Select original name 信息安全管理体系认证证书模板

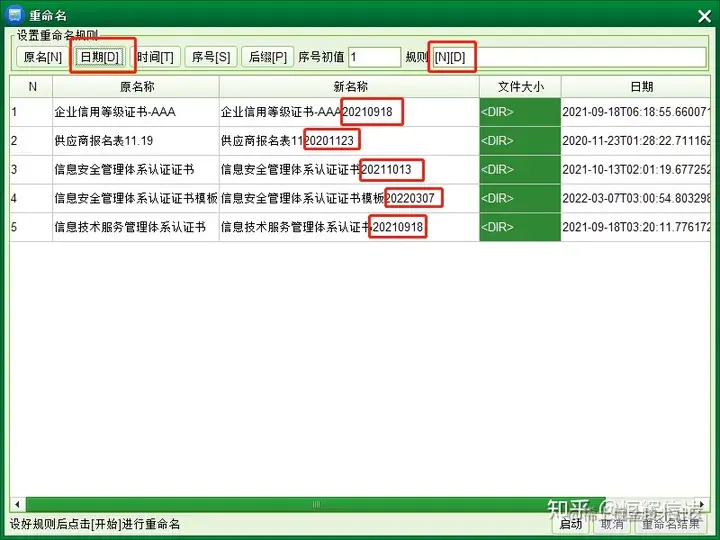click(x=136, y=198)
